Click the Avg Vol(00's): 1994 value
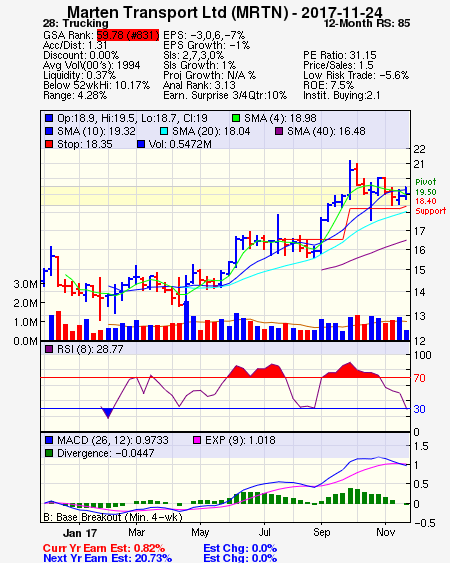 (x=92, y=65)
